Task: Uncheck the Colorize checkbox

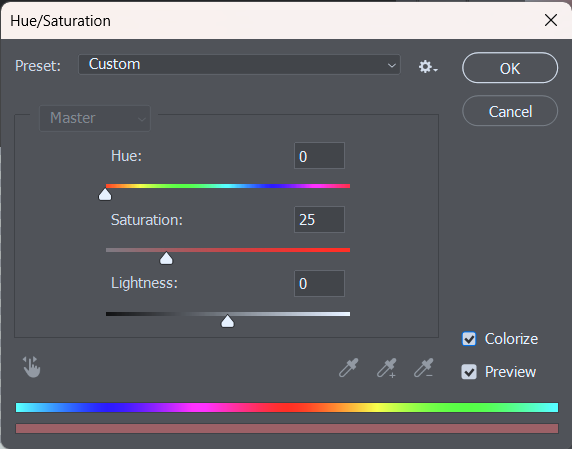Action: 469,339
